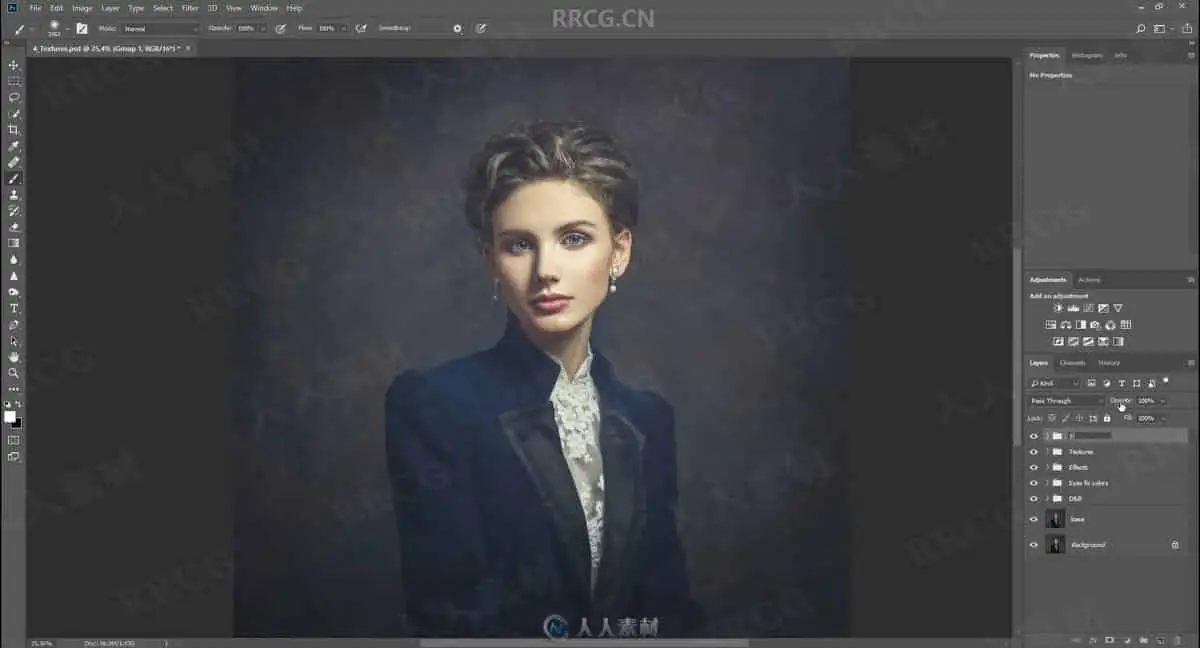Image resolution: width=1200 pixels, height=648 pixels.
Task: Select the Lasso tool
Action: [x=14, y=97]
